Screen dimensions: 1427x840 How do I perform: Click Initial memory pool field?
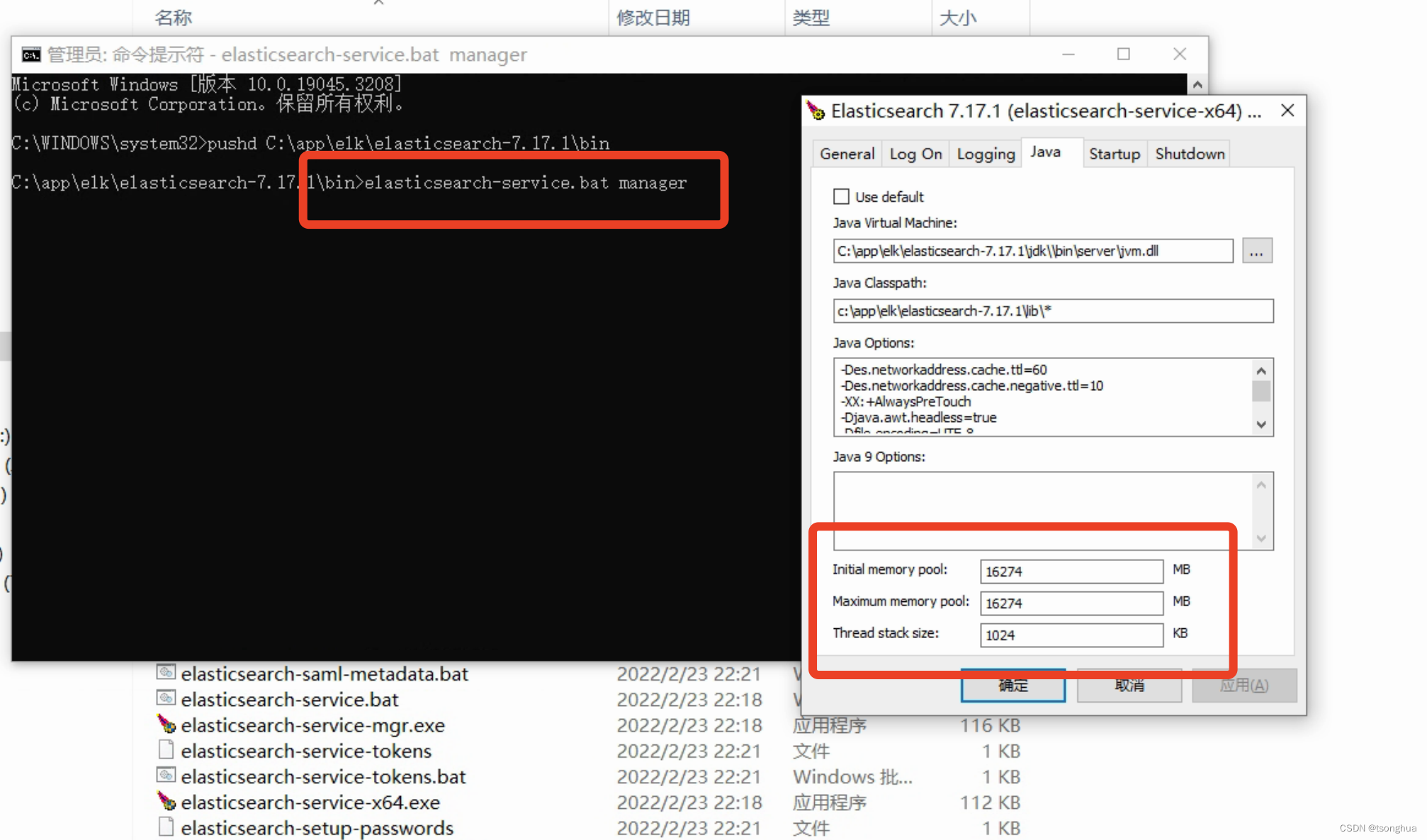point(1071,571)
